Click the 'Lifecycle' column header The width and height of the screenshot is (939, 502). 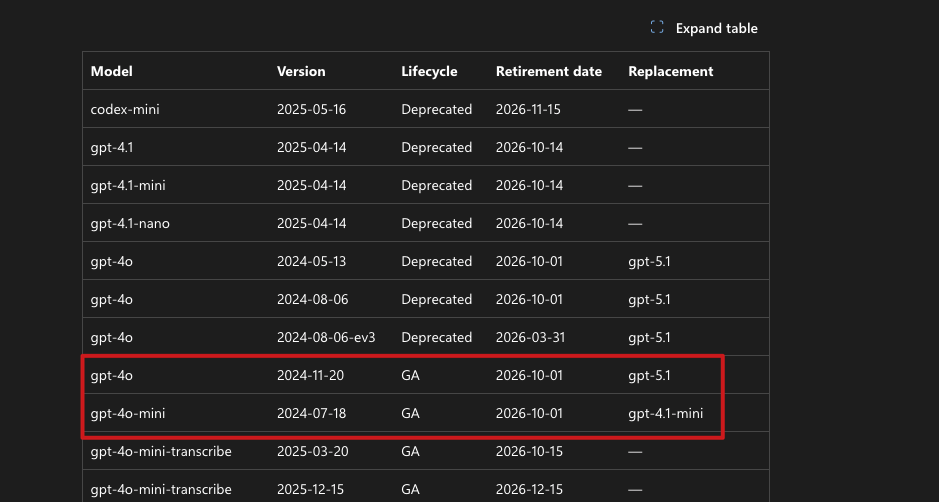click(429, 71)
